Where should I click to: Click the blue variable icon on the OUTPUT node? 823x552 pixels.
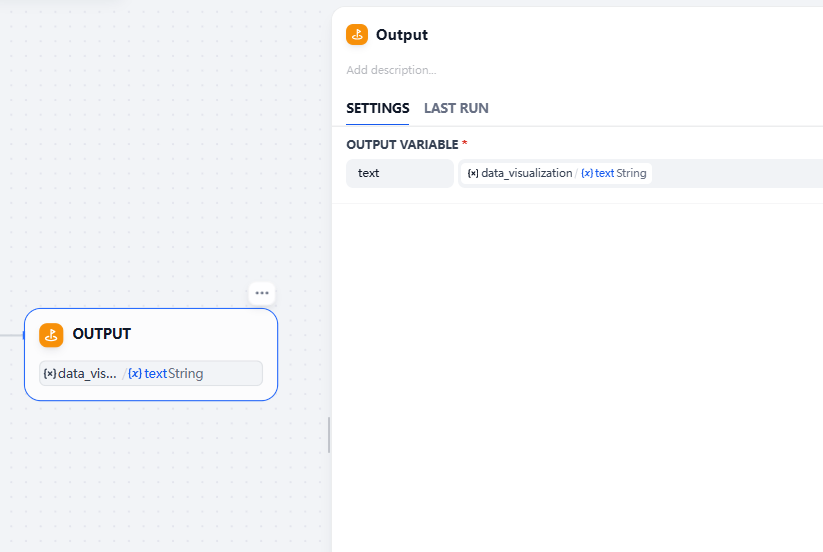click(x=135, y=374)
